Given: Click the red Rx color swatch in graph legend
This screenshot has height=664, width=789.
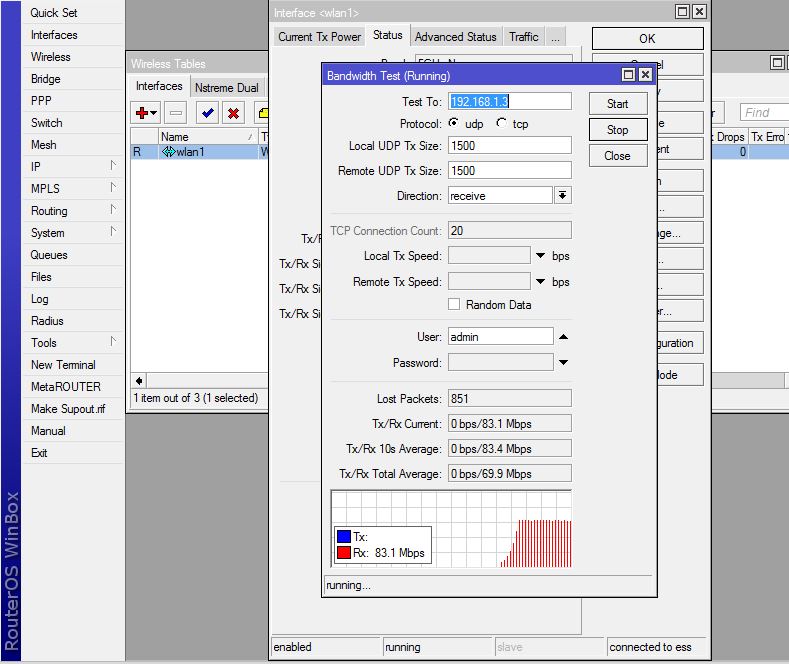Looking at the screenshot, I should (x=344, y=552).
